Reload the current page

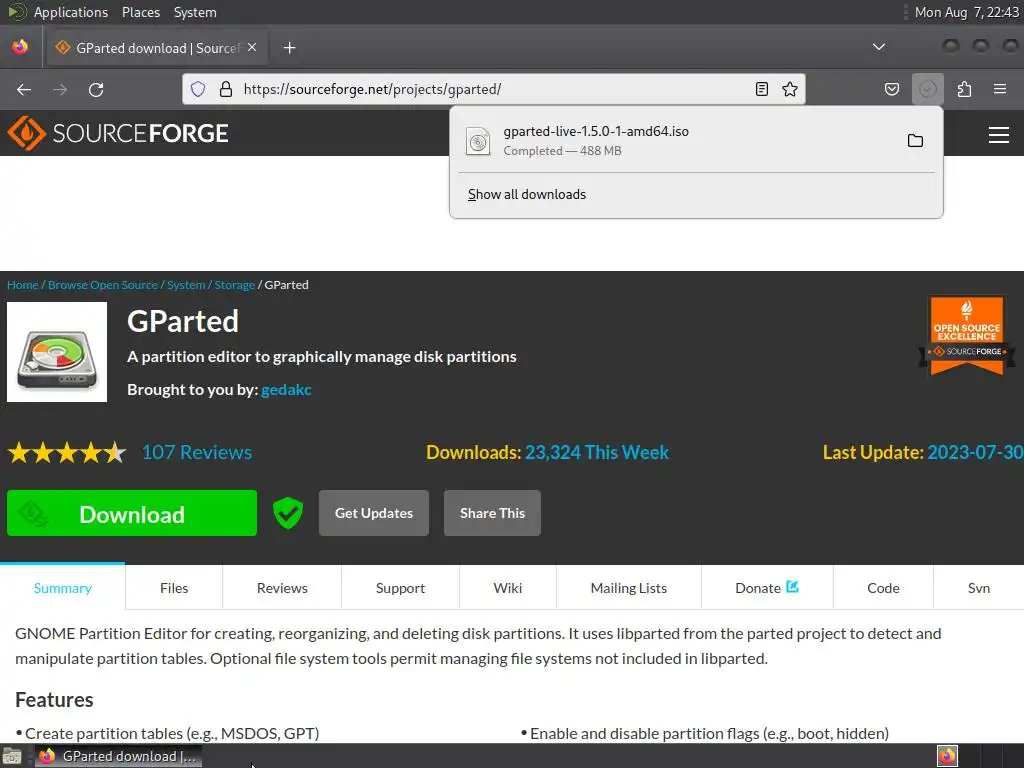click(x=96, y=89)
